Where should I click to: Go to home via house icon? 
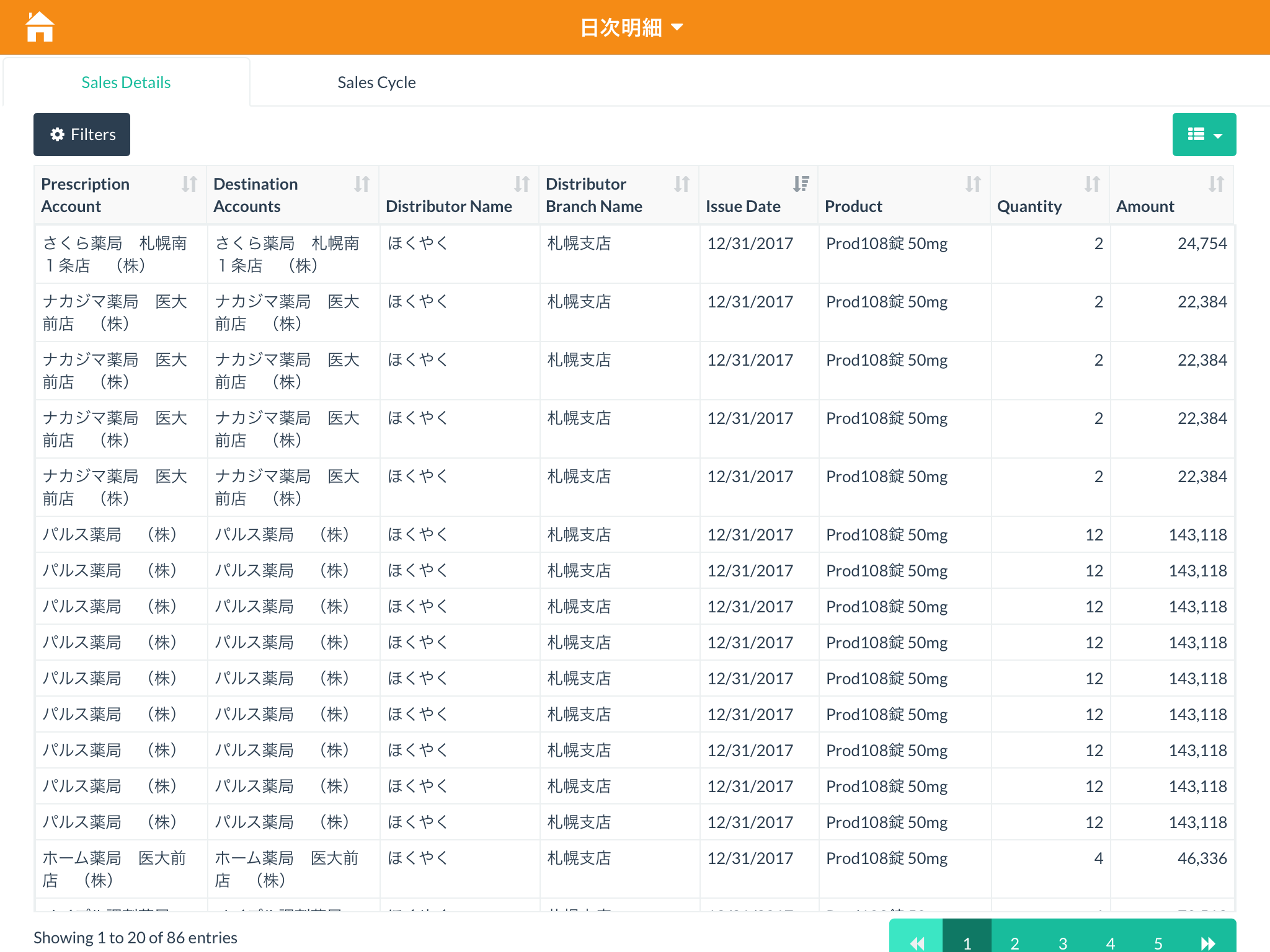[x=40, y=27]
